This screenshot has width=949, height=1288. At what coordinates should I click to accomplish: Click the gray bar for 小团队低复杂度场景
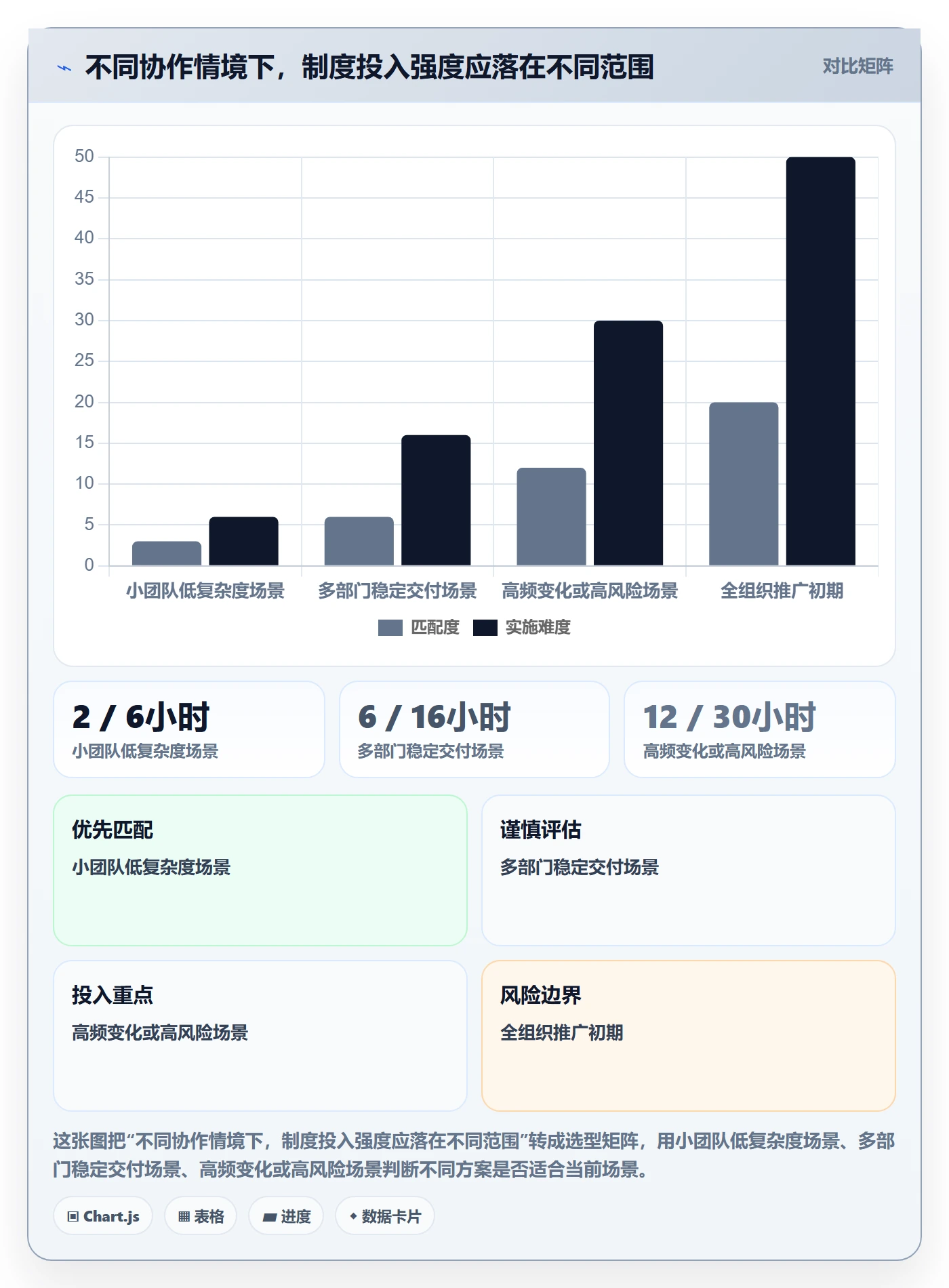click(167, 553)
